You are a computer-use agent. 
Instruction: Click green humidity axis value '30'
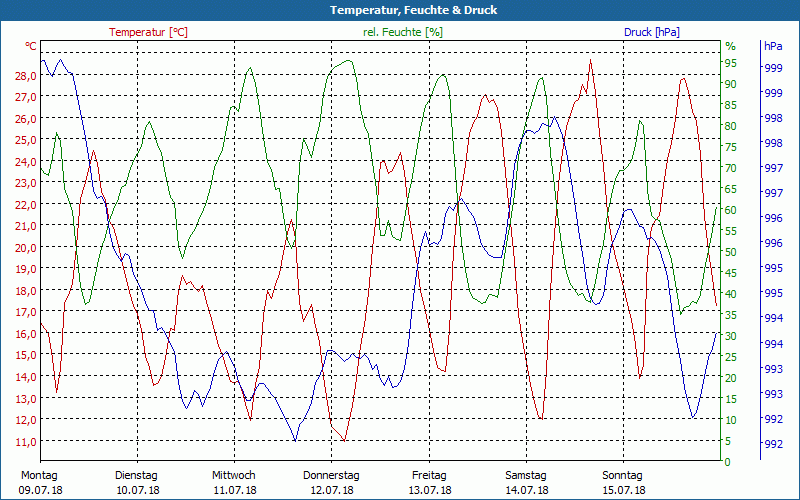(731, 336)
